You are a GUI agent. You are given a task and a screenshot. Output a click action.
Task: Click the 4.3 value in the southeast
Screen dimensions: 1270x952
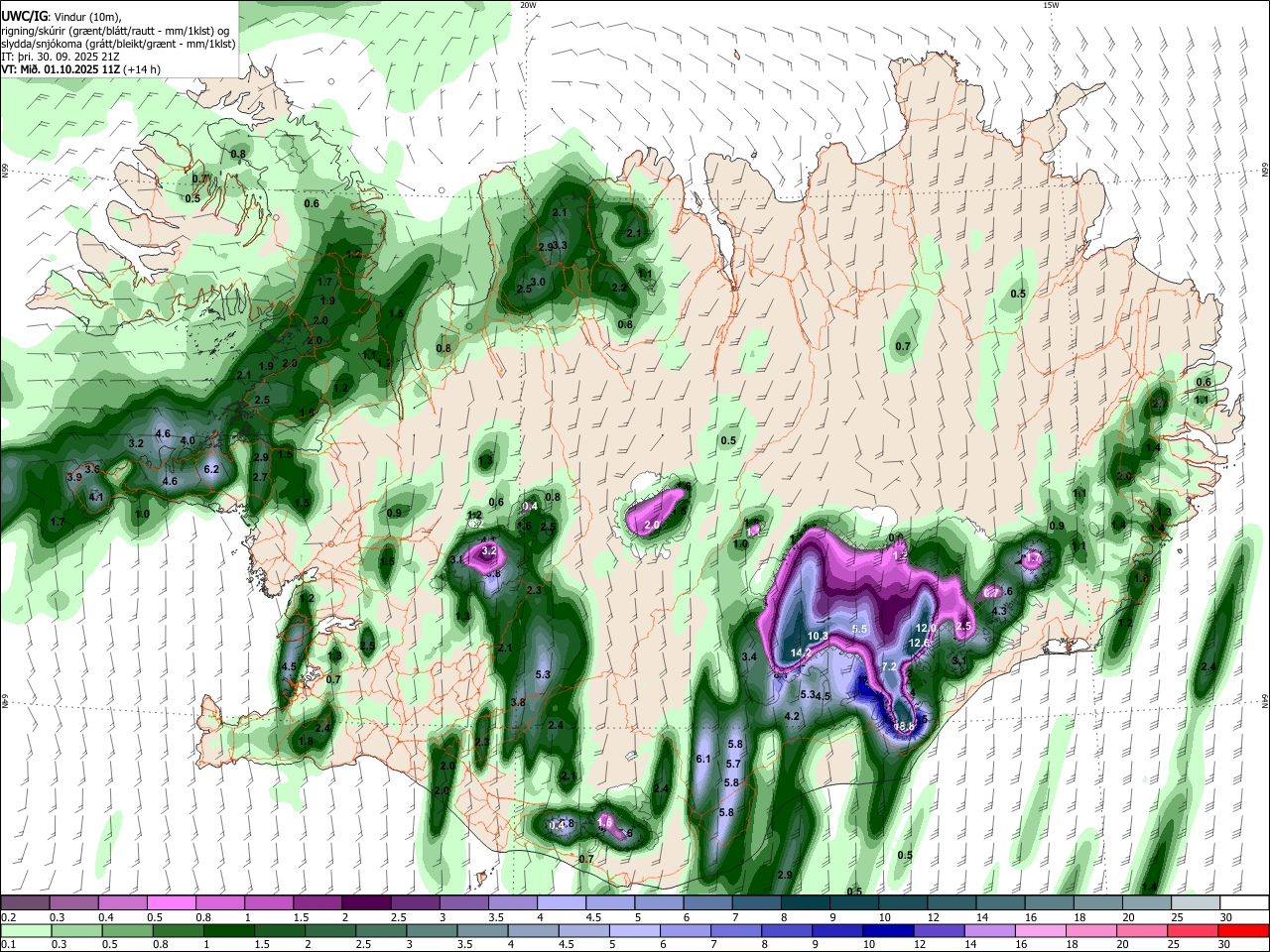point(999,611)
